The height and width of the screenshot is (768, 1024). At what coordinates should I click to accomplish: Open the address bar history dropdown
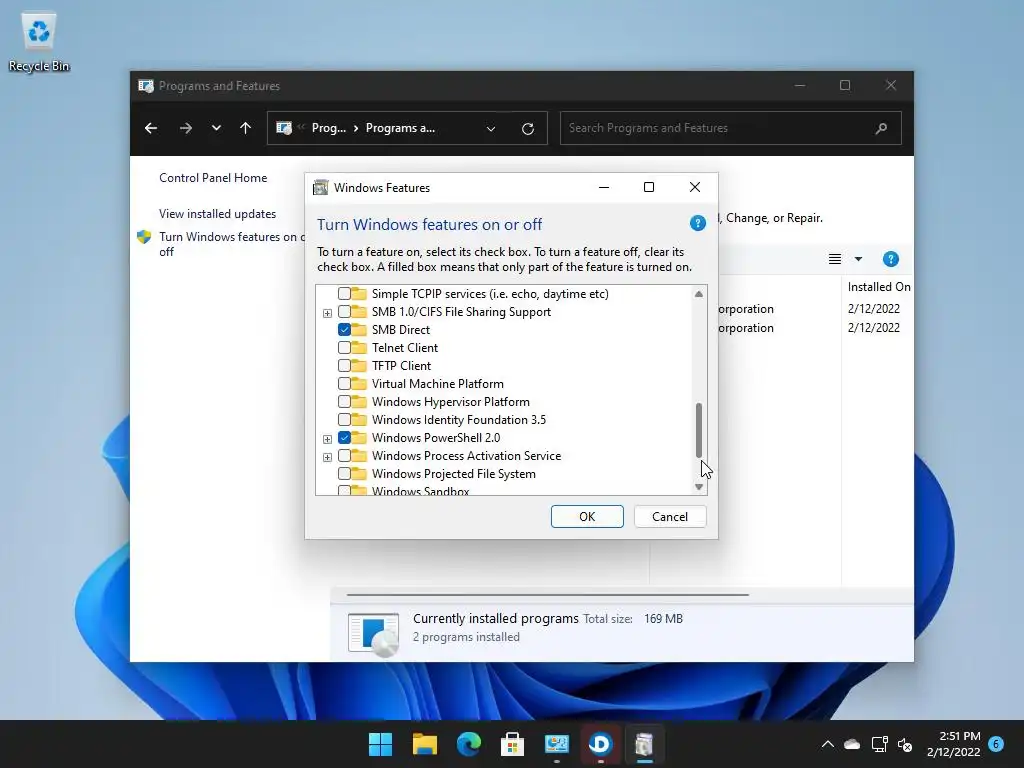[x=490, y=129]
